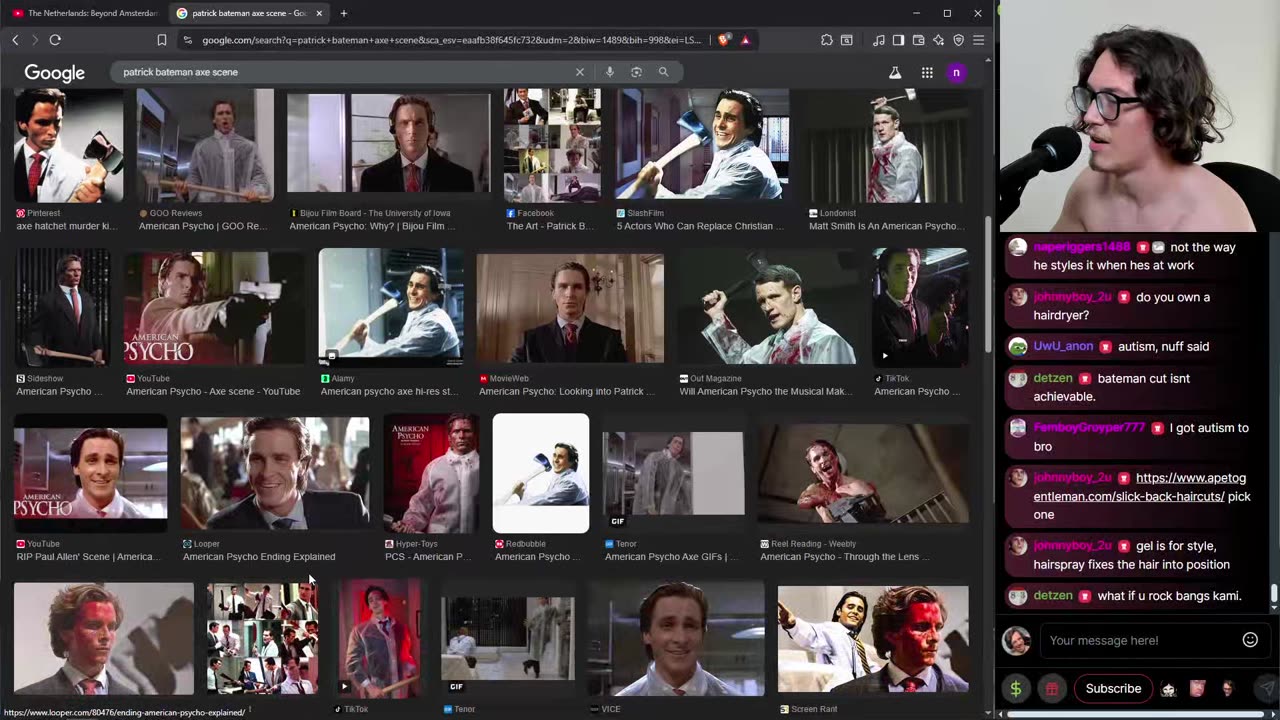Open the Bijou Film Board result title
Screen dimensions: 1280x720
(x=372, y=226)
